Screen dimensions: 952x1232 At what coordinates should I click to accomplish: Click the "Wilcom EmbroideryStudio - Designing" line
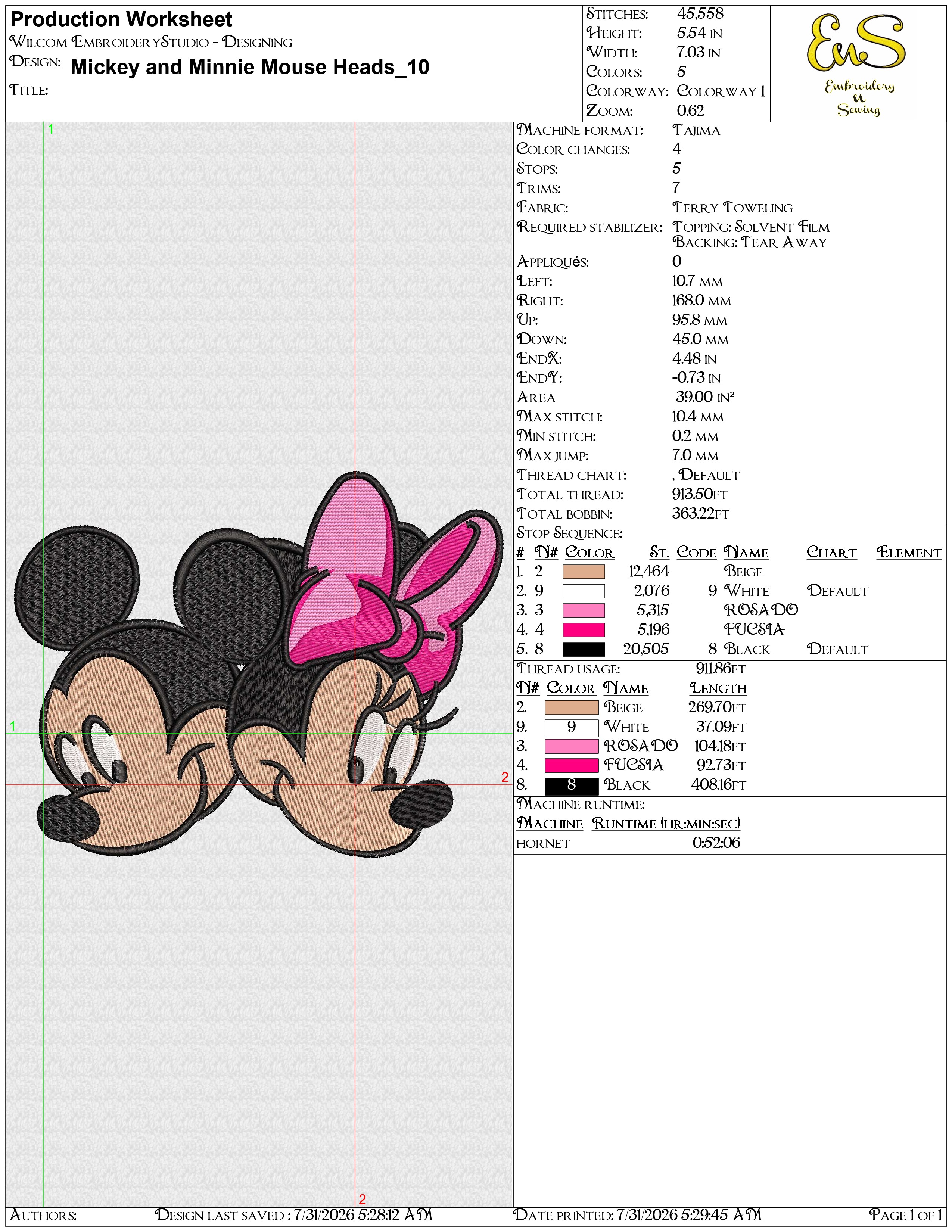point(151,42)
